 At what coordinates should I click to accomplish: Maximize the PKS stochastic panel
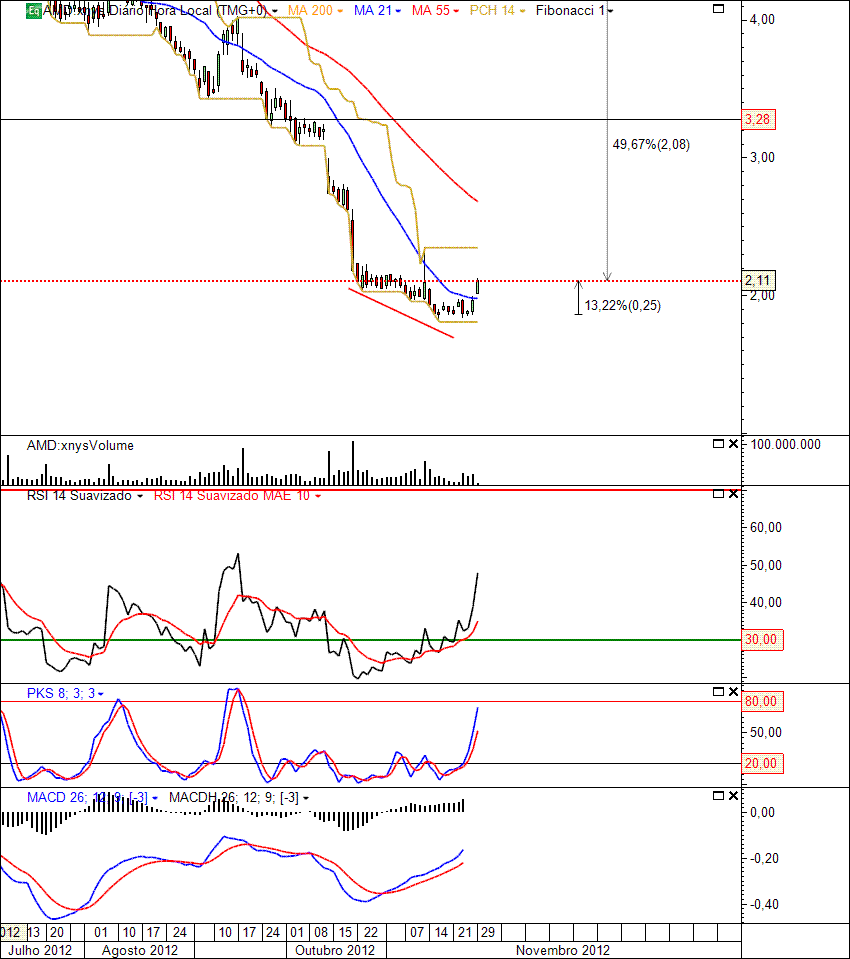(x=717, y=692)
